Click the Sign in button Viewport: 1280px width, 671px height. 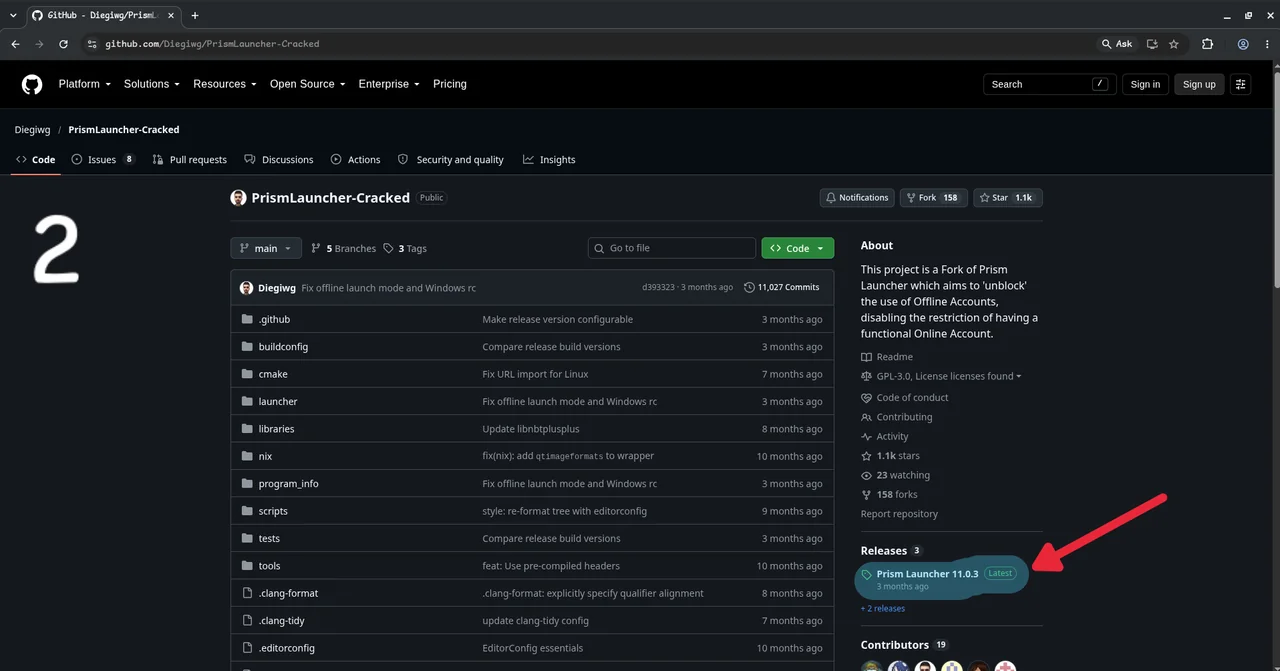(x=1145, y=84)
